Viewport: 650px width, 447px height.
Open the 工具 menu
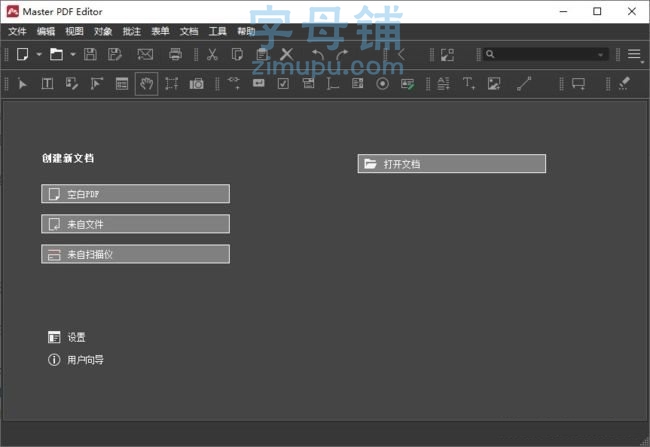[x=218, y=32]
